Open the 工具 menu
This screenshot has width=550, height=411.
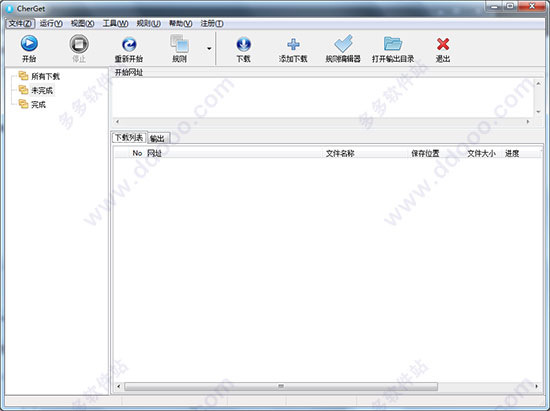(115, 23)
